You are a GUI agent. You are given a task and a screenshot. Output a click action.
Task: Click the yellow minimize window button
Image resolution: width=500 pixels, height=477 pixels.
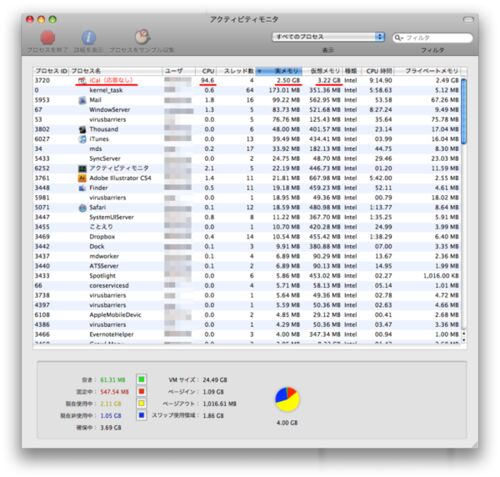pyautogui.click(x=41, y=20)
